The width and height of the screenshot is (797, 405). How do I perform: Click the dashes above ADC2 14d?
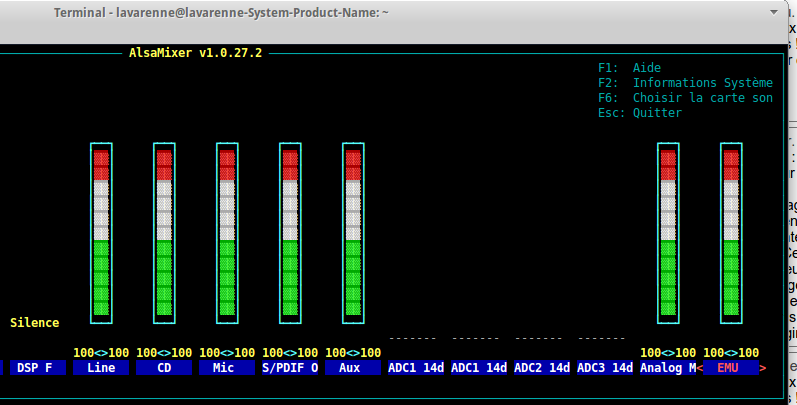539,338
